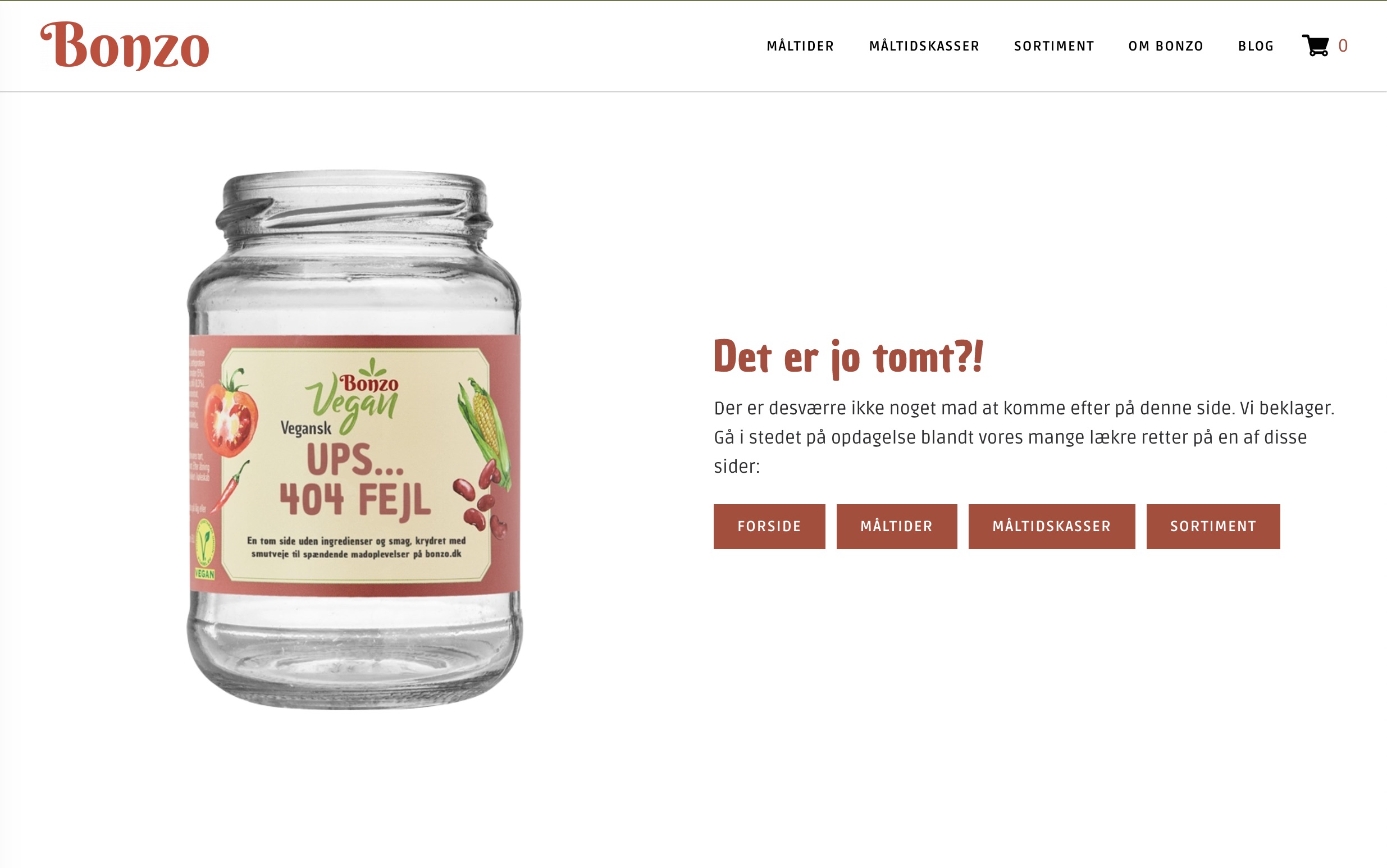Open the Om Bonzo page
The width and height of the screenshot is (1387, 868).
pos(1165,46)
